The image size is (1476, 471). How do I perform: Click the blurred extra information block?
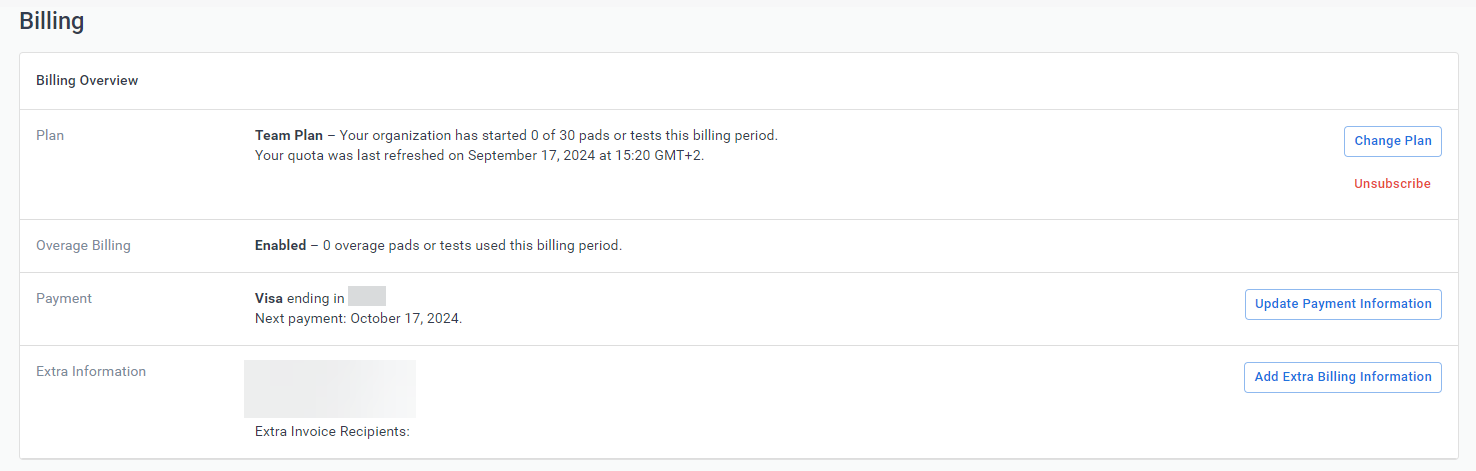click(x=330, y=388)
